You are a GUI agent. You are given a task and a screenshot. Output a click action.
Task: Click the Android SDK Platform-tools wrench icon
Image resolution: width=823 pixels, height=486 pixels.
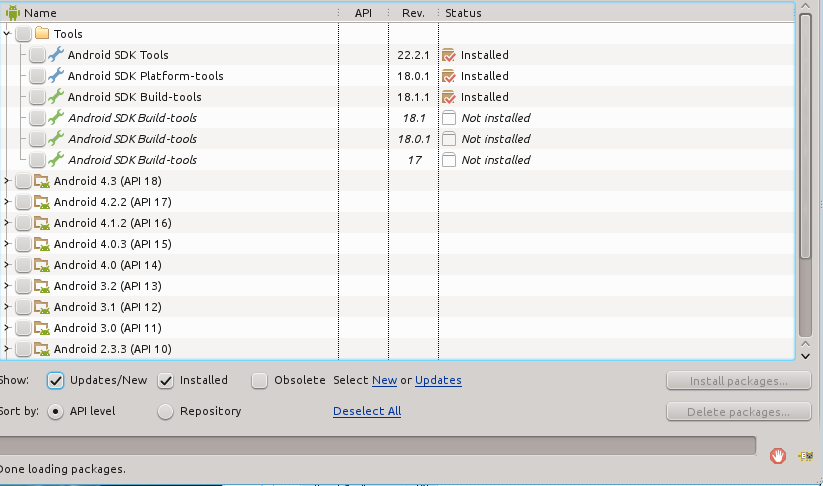point(56,76)
